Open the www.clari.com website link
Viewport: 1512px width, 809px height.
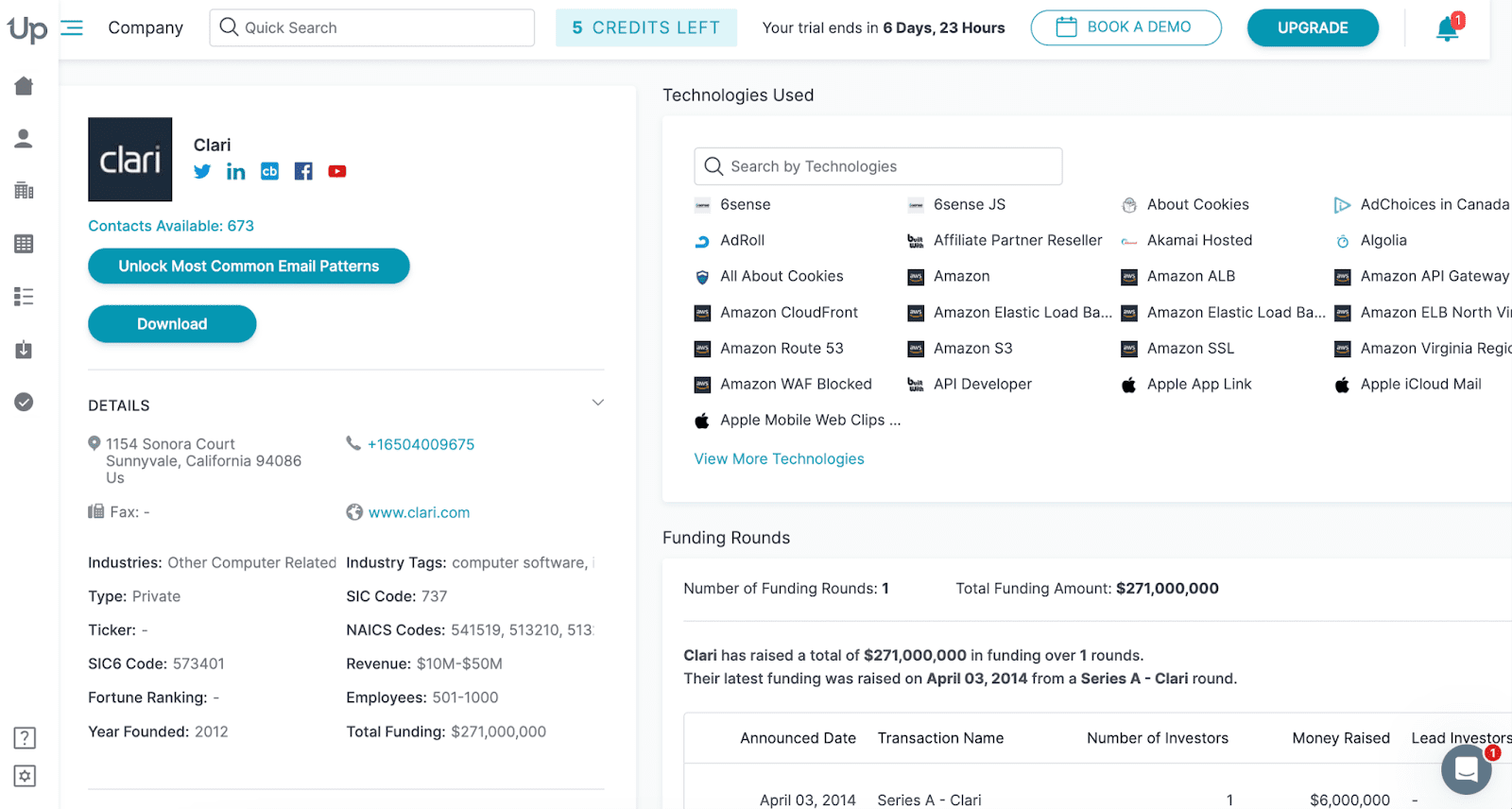tap(419, 512)
